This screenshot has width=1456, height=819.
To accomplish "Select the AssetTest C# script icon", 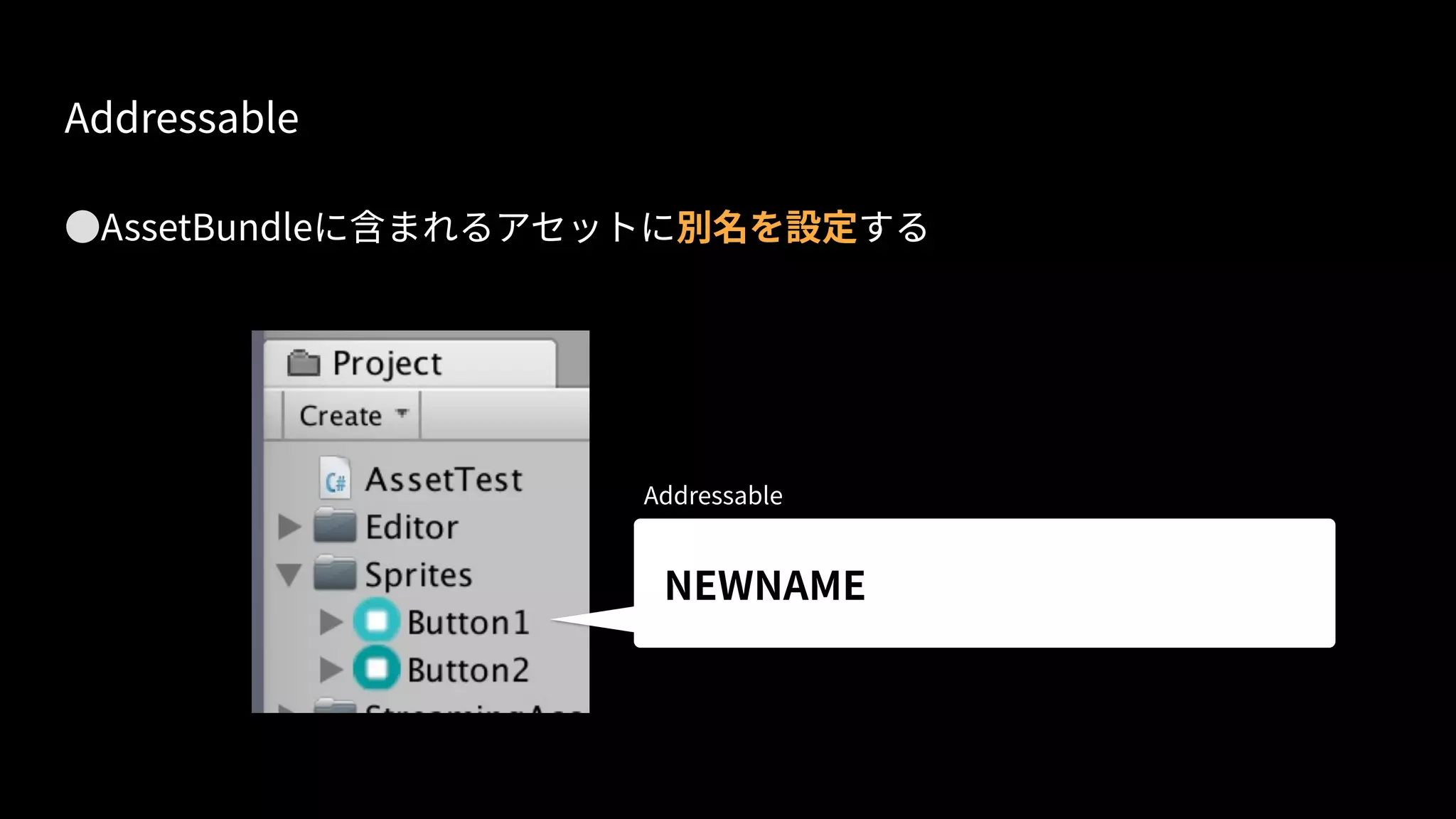I will coord(334,477).
